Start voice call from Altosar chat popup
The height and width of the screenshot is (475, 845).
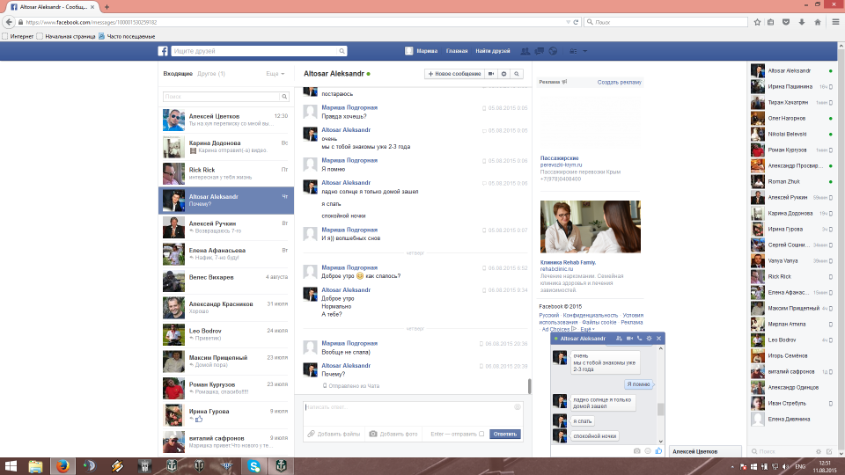tap(639, 339)
